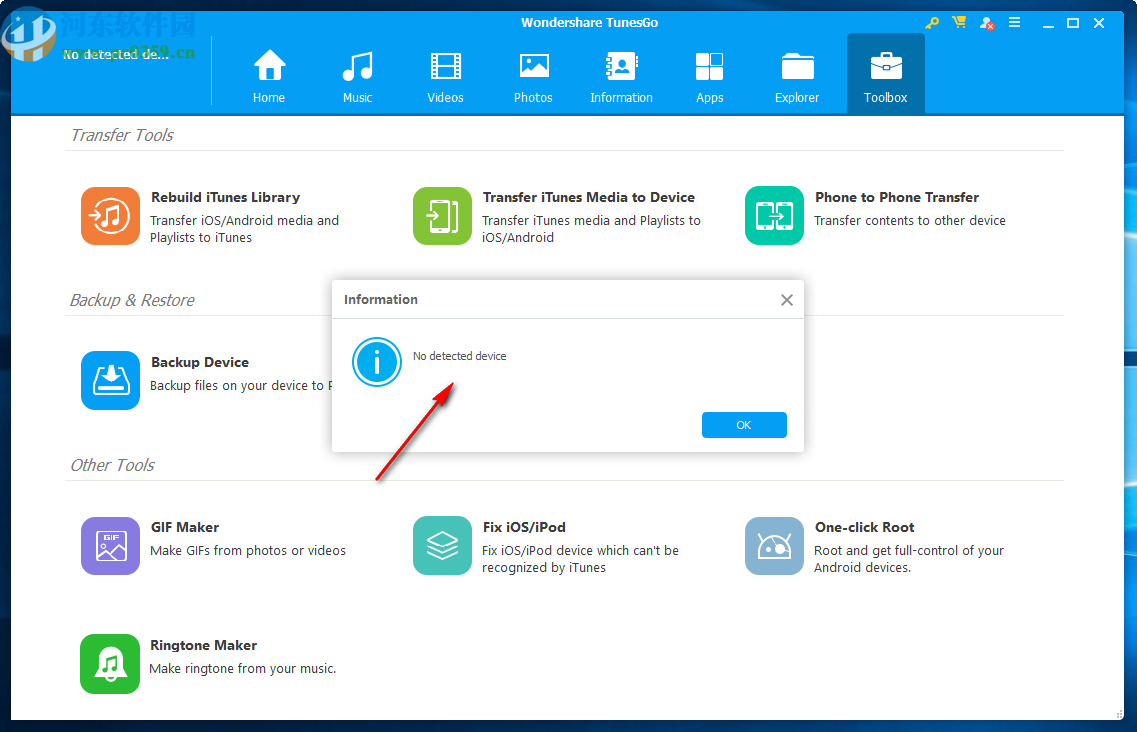1137x732 pixels.
Task: Click the Backup Device title
Action: (x=200, y=362)
